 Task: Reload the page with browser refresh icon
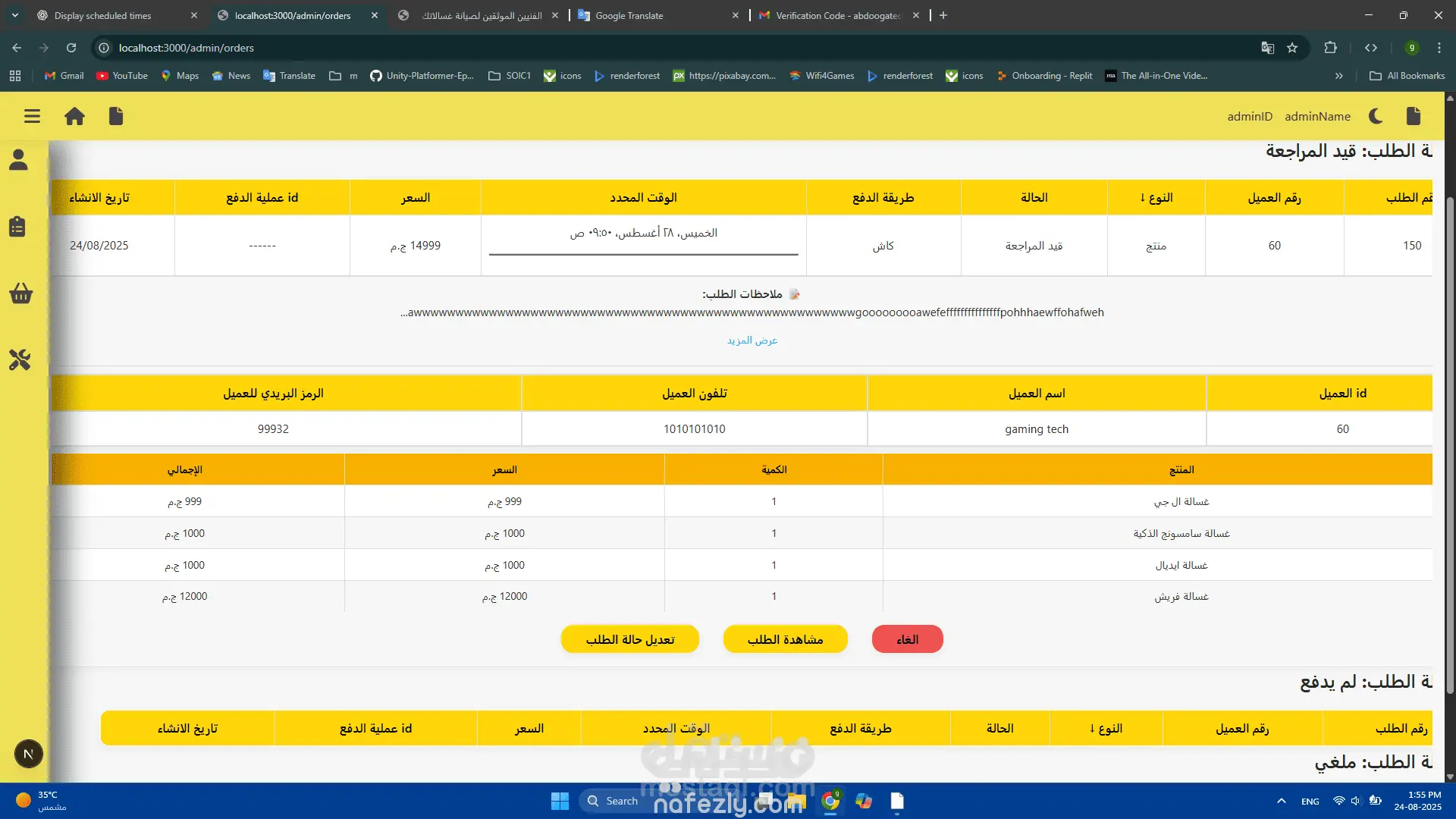[71, 48]
